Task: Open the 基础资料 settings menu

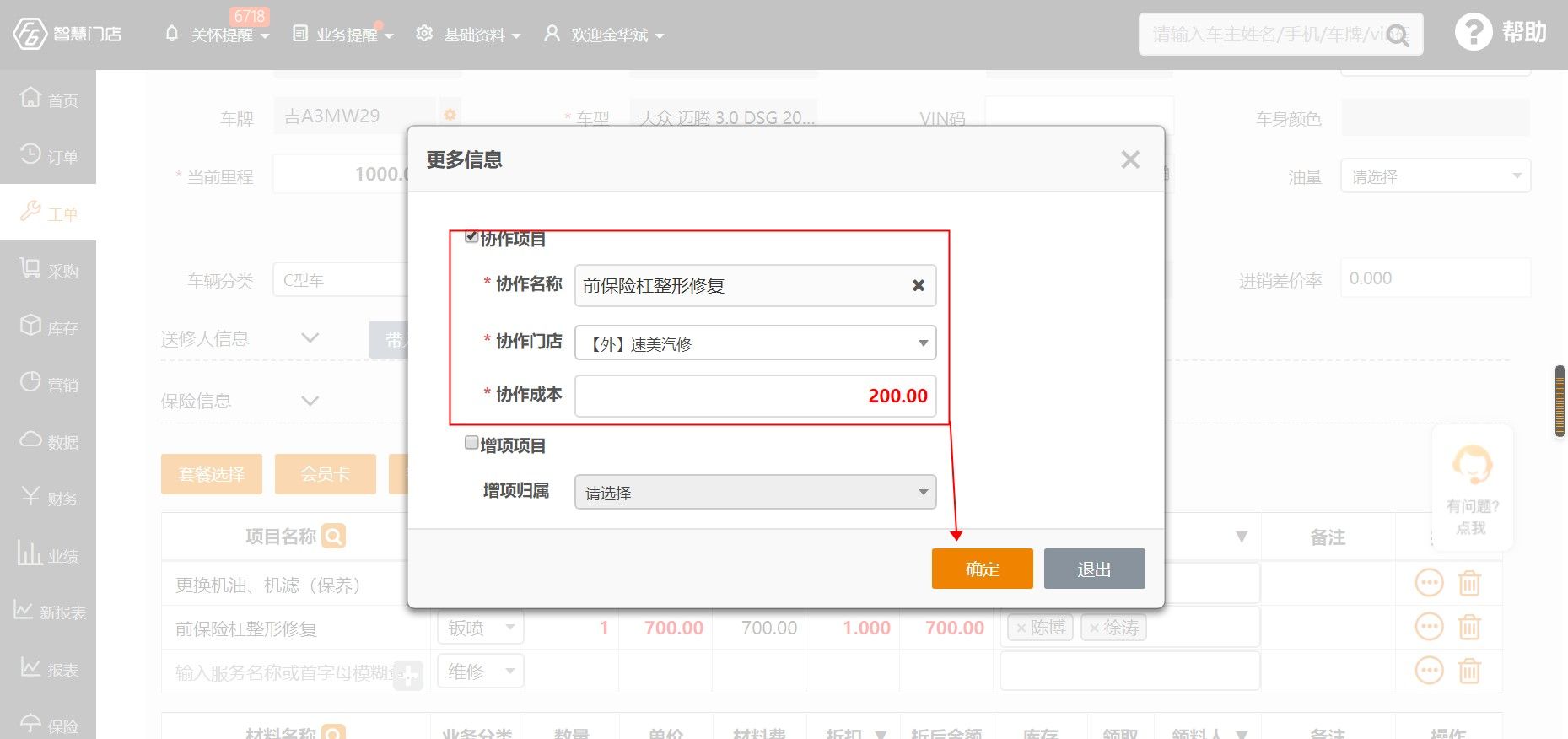Action: click(x=468, y=35)
